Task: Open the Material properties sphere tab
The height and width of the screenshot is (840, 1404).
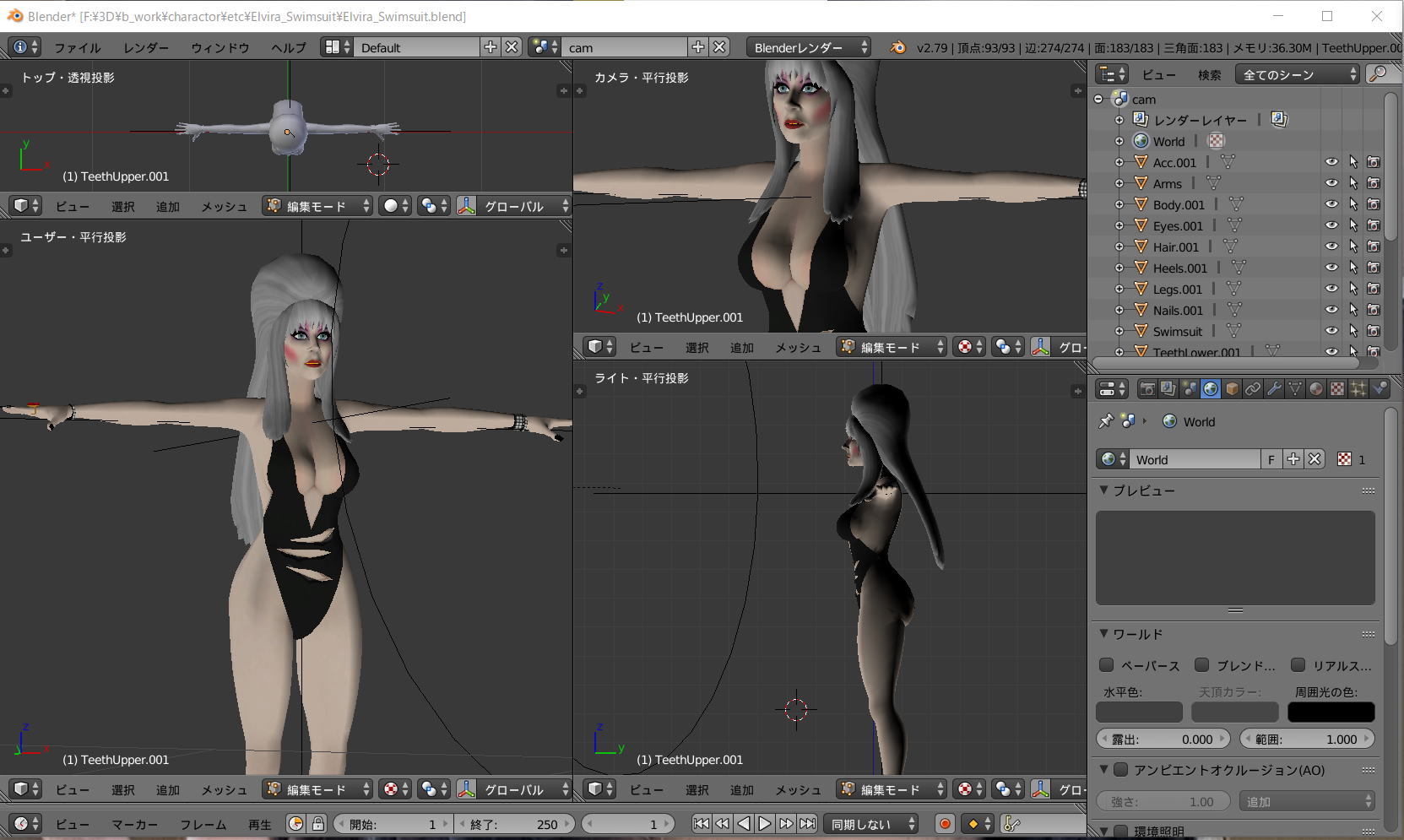Action: pyautogui.click(x=1316, y=389)
